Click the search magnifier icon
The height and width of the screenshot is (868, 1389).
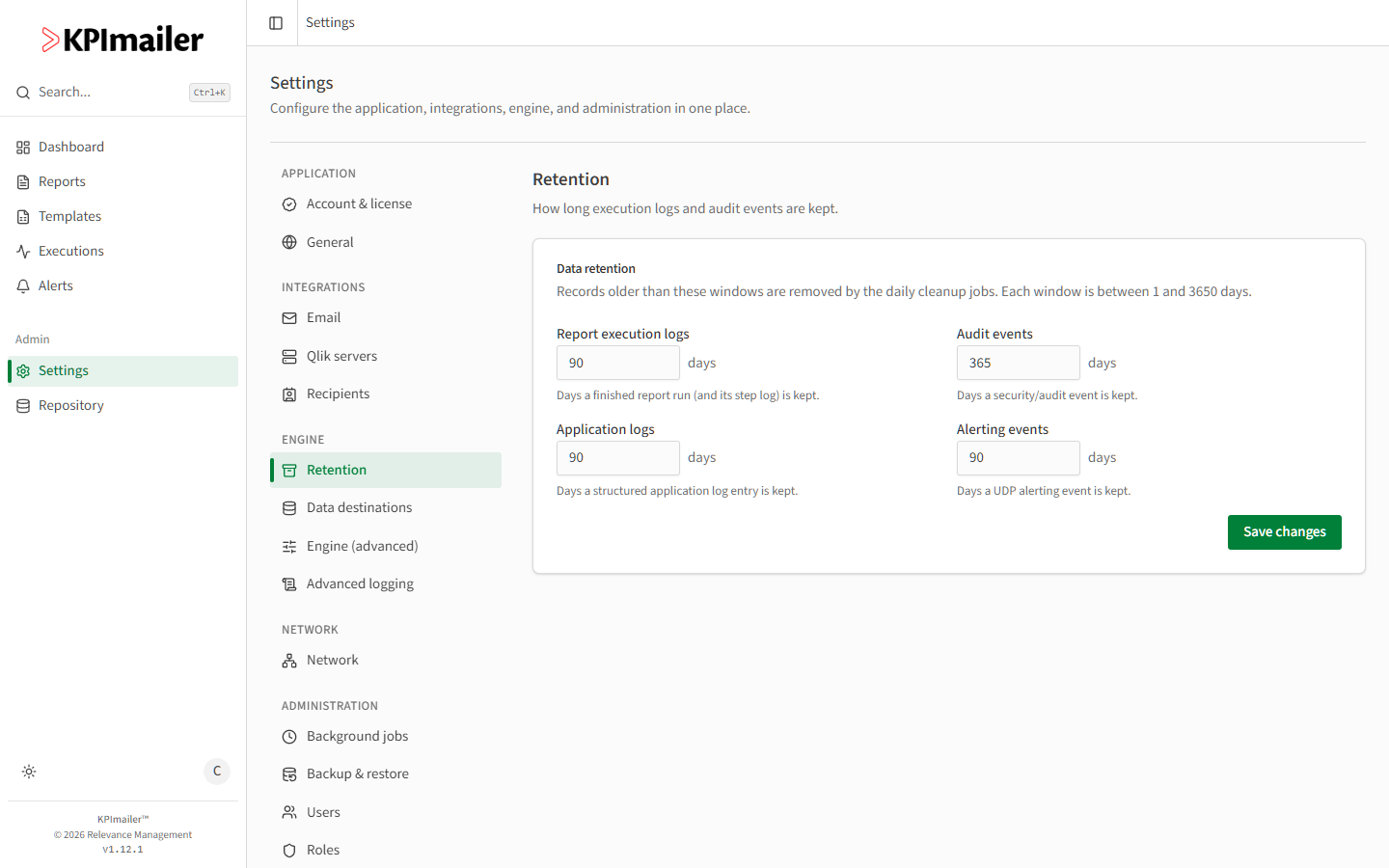[23, 93]
